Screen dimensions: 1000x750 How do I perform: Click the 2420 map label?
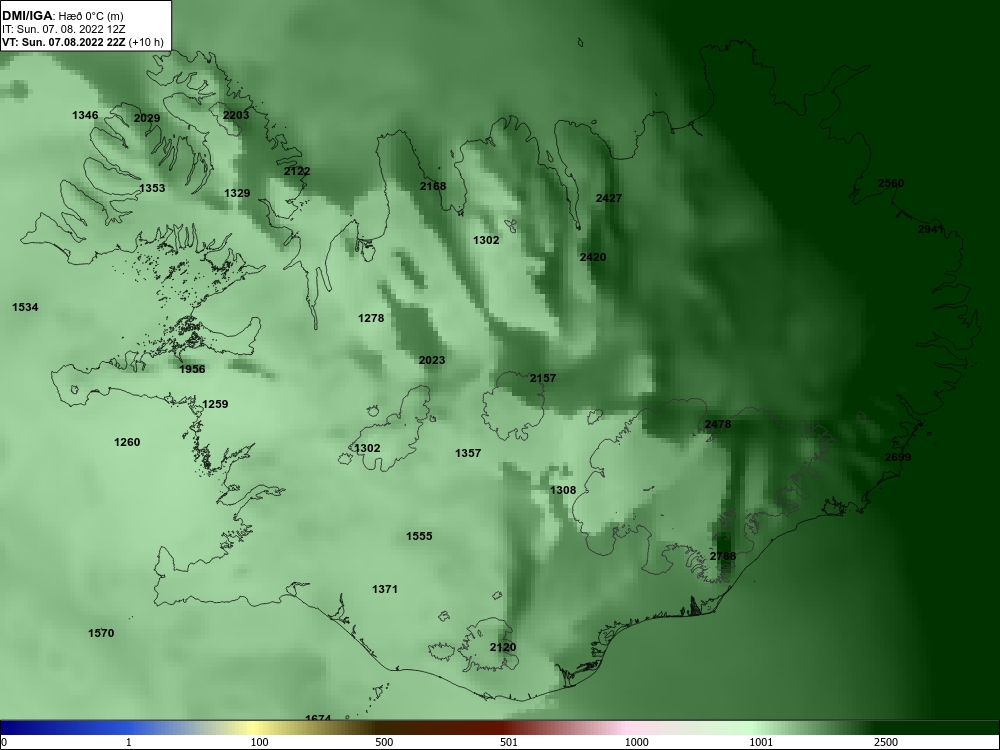592,257
